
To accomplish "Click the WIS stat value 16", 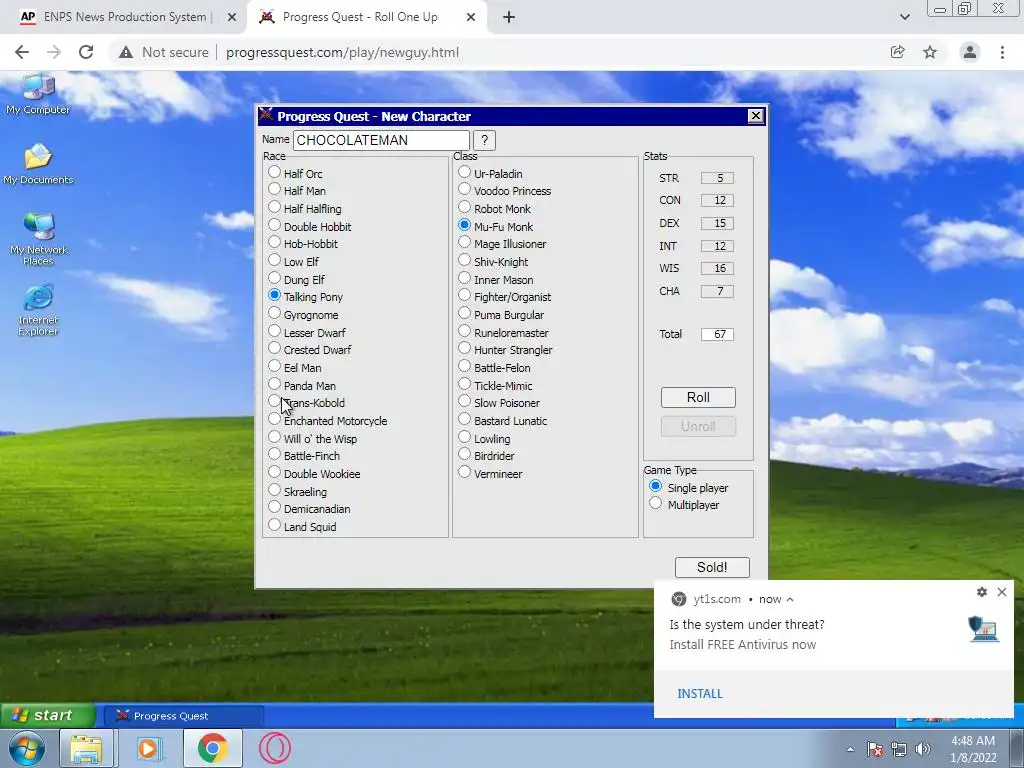I will pos(717,268).
